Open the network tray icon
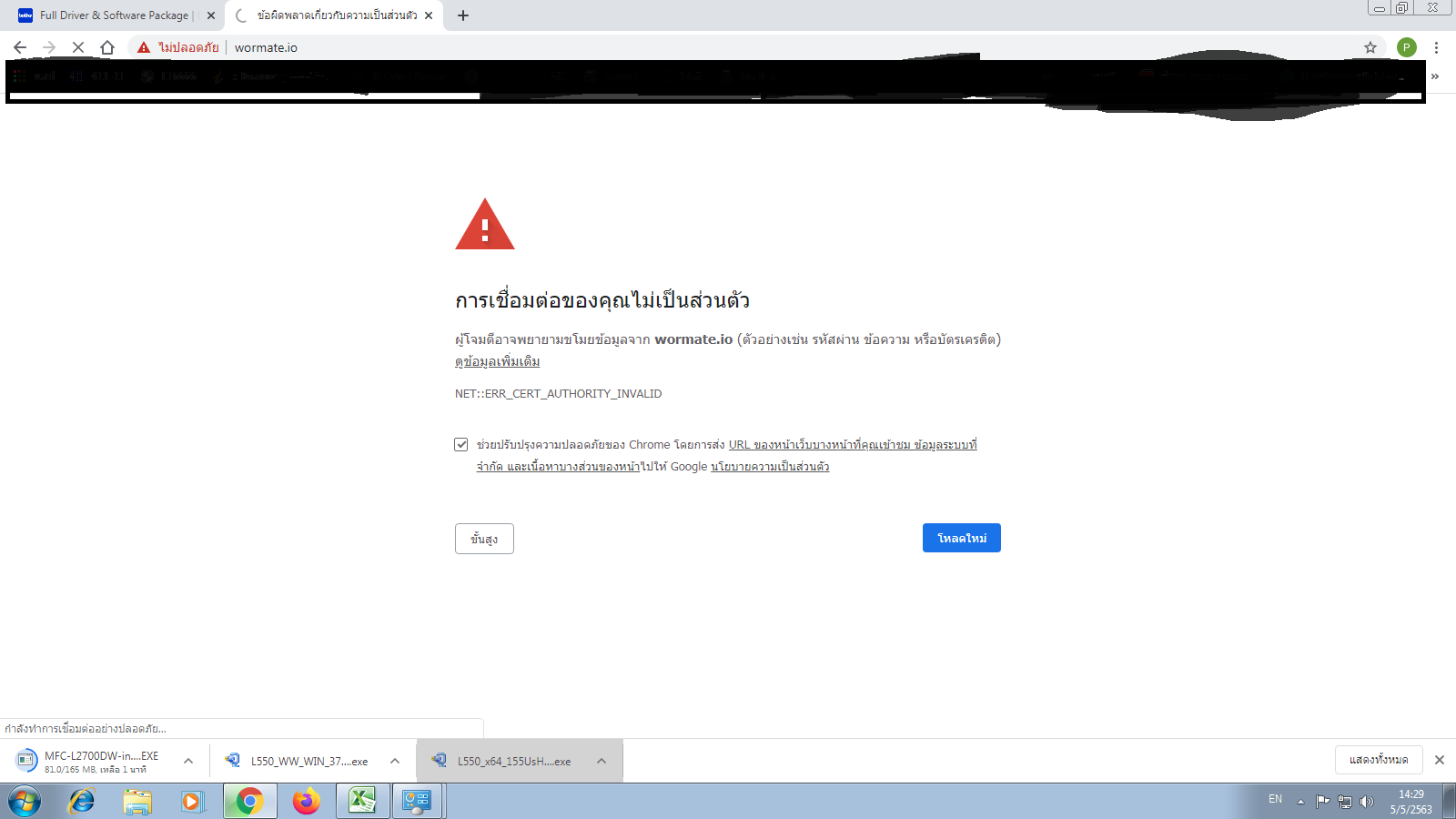1456x819 pixels. (1345, 802)
